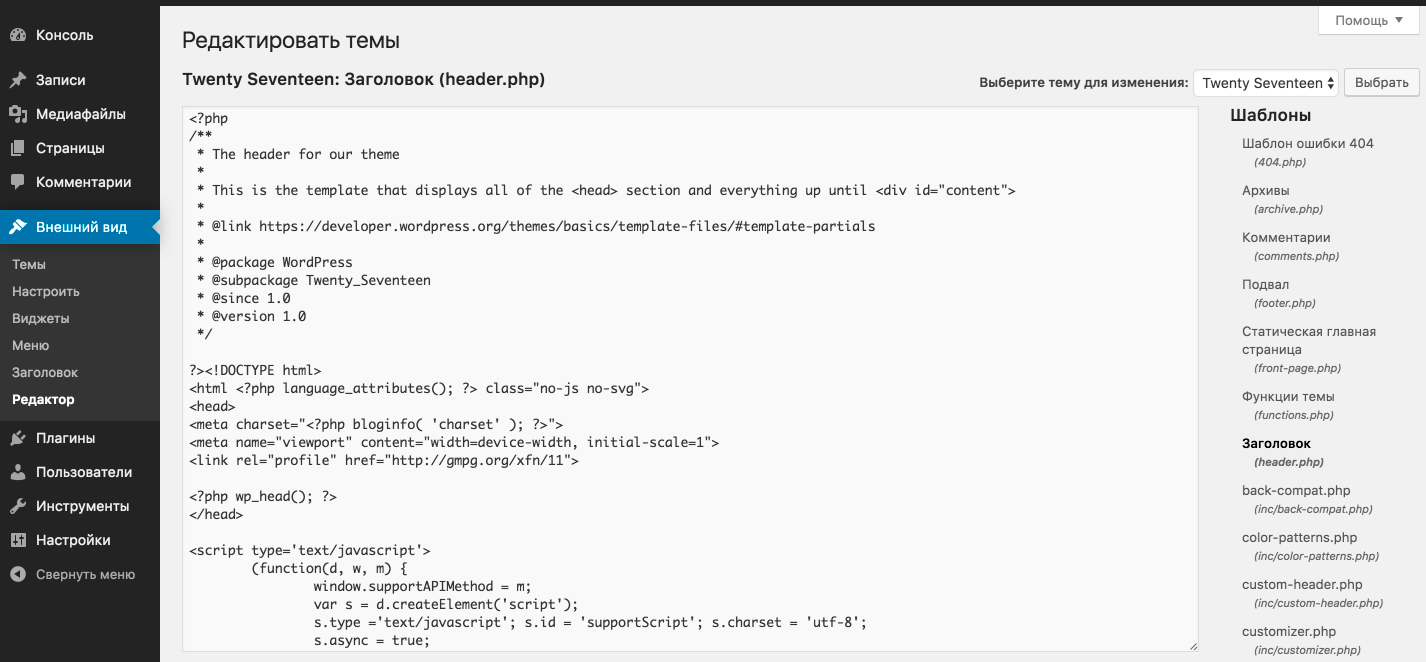The image size is (1426, 662).
Task: Expand the Помощь help dropdown
Action: pyautogui.click(x=1368, y=20)
